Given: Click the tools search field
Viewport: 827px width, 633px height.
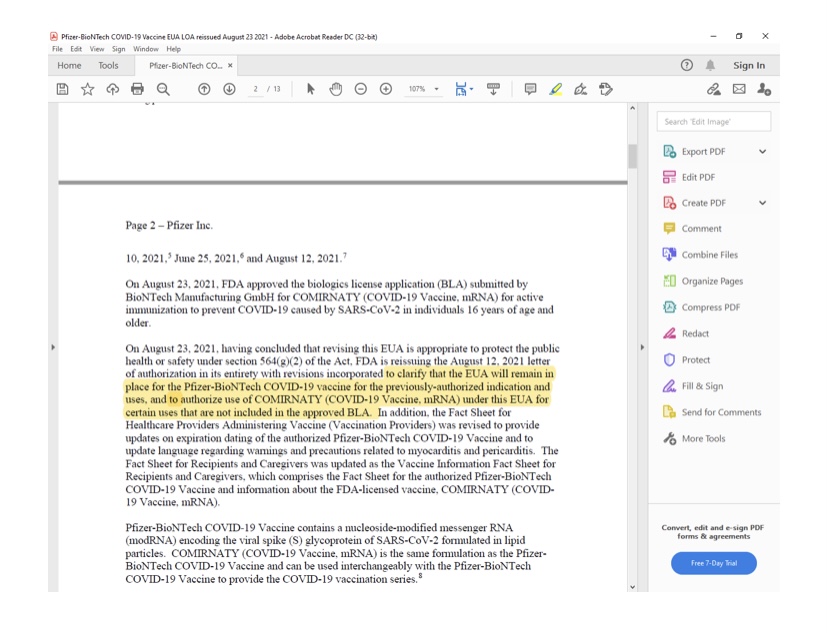Looking at the screenshot, I should pyautogui.click(x=714, y=121).
